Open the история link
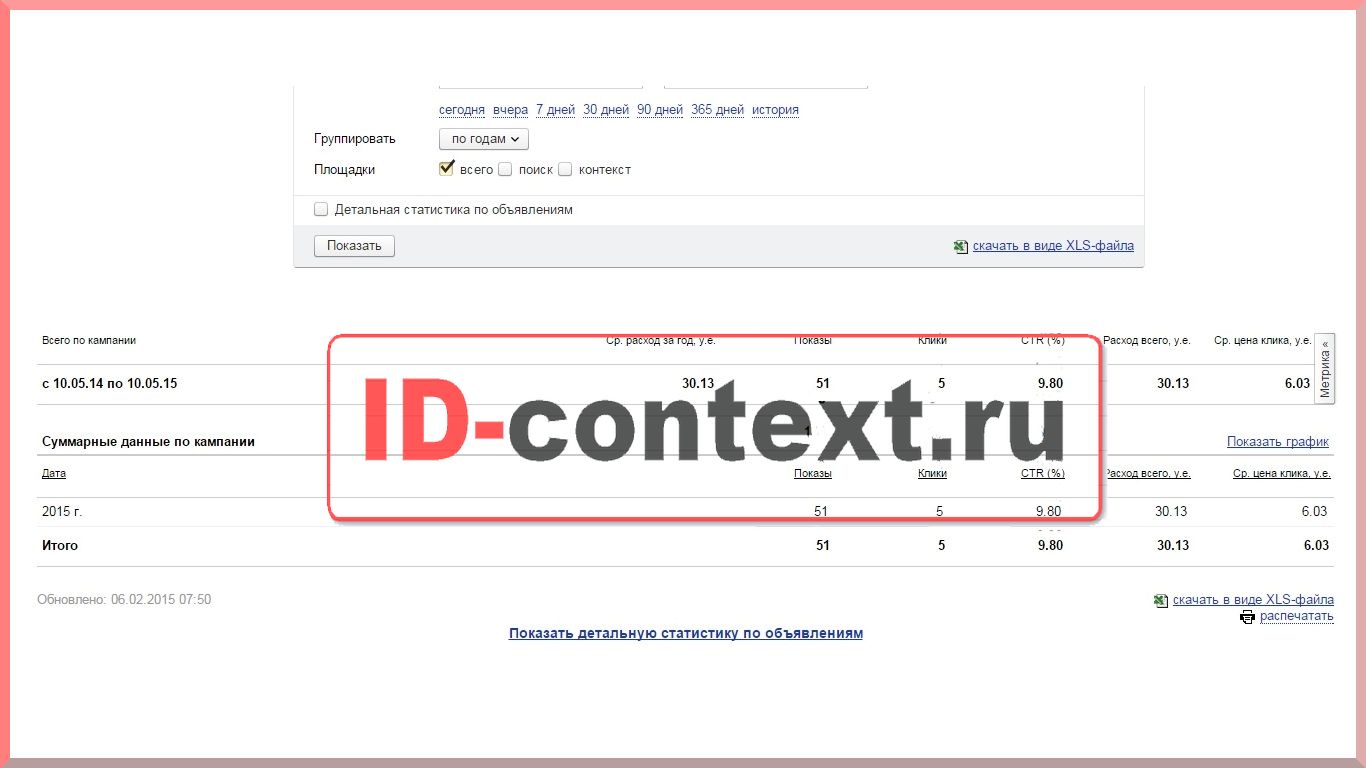 point(775,110)
